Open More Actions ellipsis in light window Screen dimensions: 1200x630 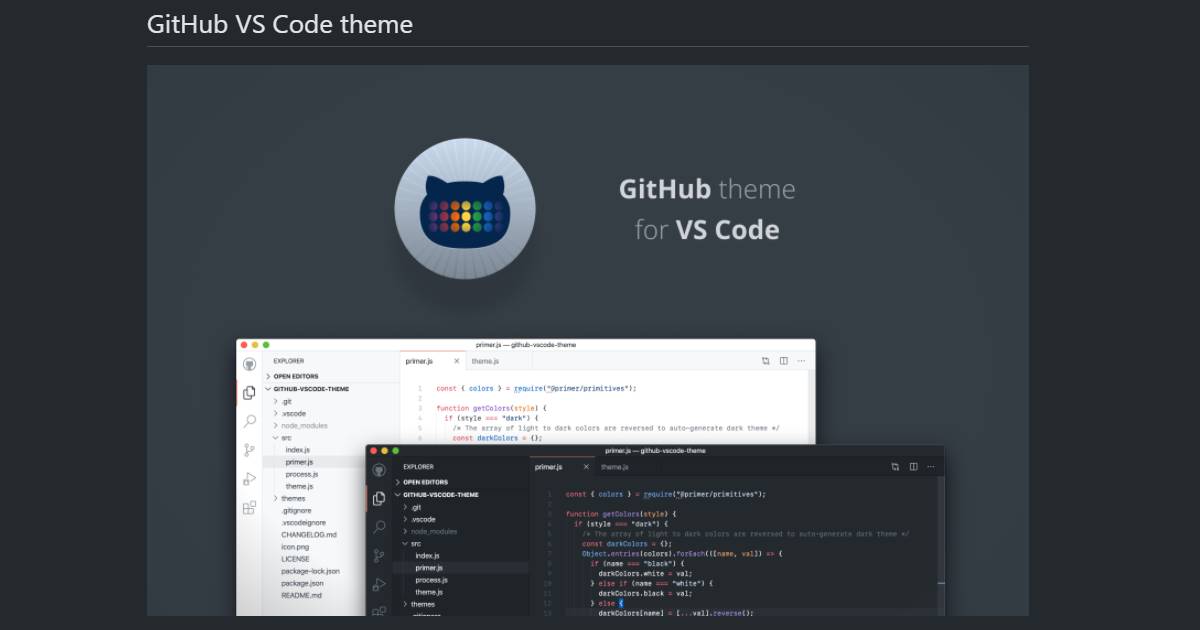(x=801, y=361)
